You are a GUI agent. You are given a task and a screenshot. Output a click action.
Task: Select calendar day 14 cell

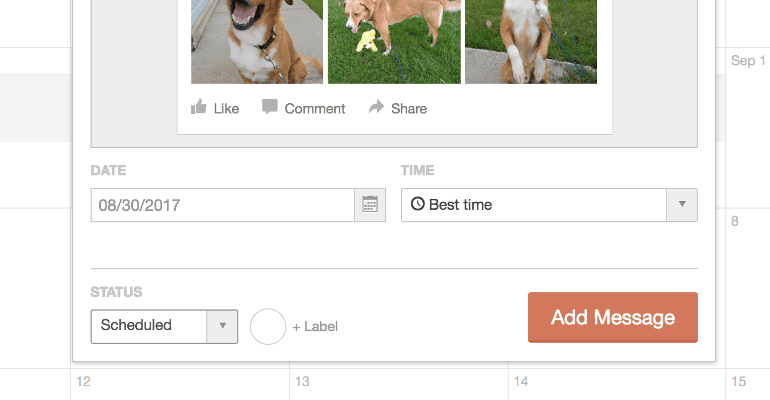(616, 385)
